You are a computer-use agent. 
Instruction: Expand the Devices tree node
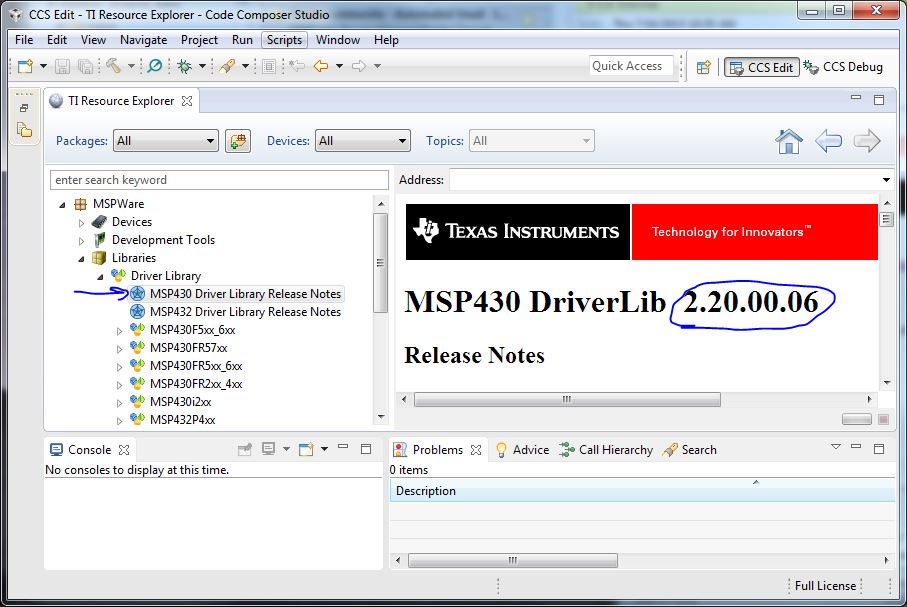click(x=82, y=223)
